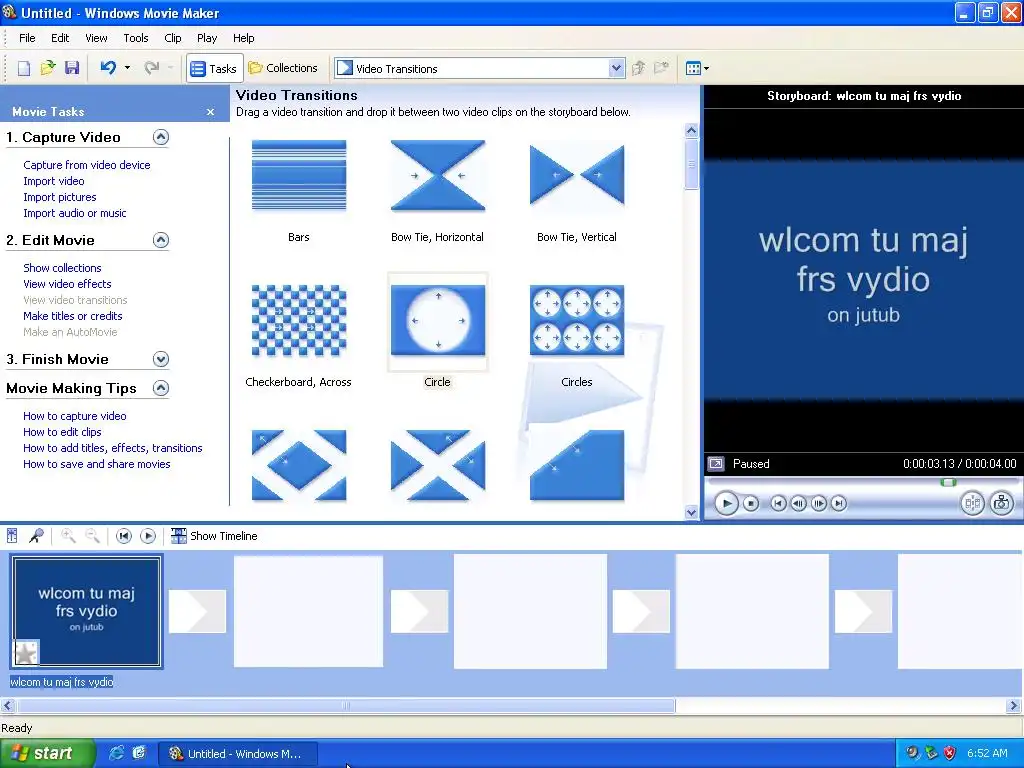This screenshot has height=768, width=1024.
Task: Close the Movie Tasks pane
Action: point(210,112)
